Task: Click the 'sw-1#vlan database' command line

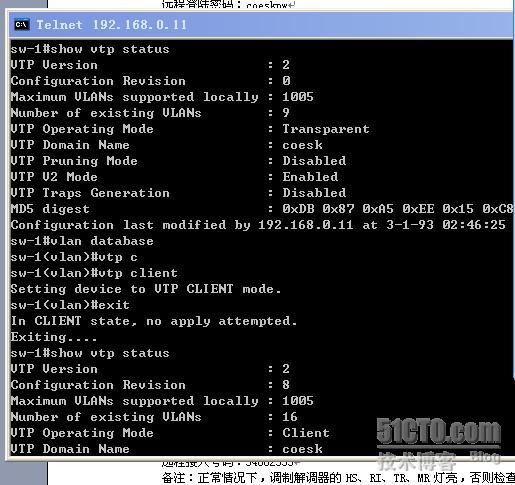Action: pos(82,241)
